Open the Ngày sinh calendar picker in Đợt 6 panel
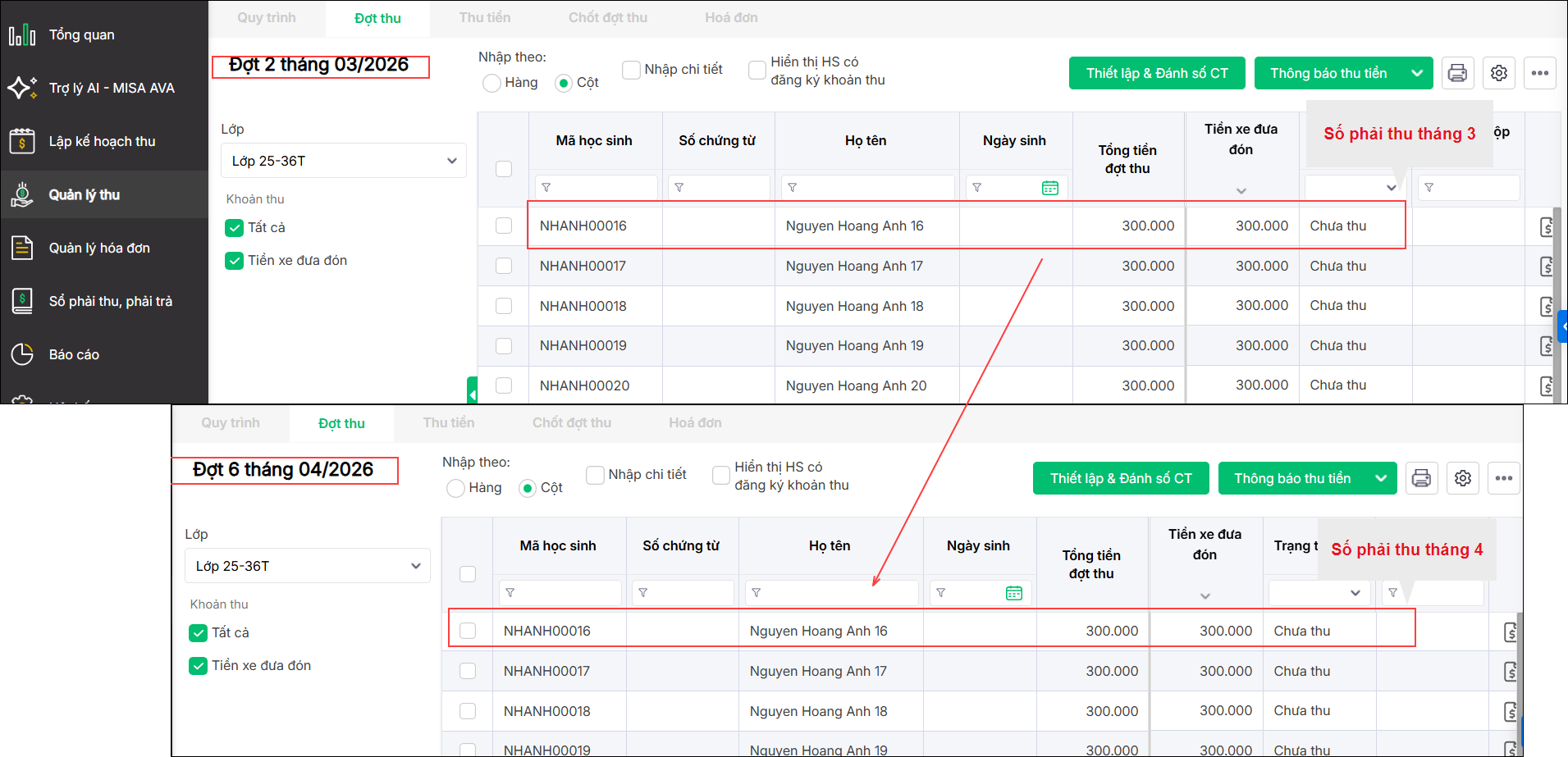Viewport: 1568px width, 757px height. [1014, 593]
